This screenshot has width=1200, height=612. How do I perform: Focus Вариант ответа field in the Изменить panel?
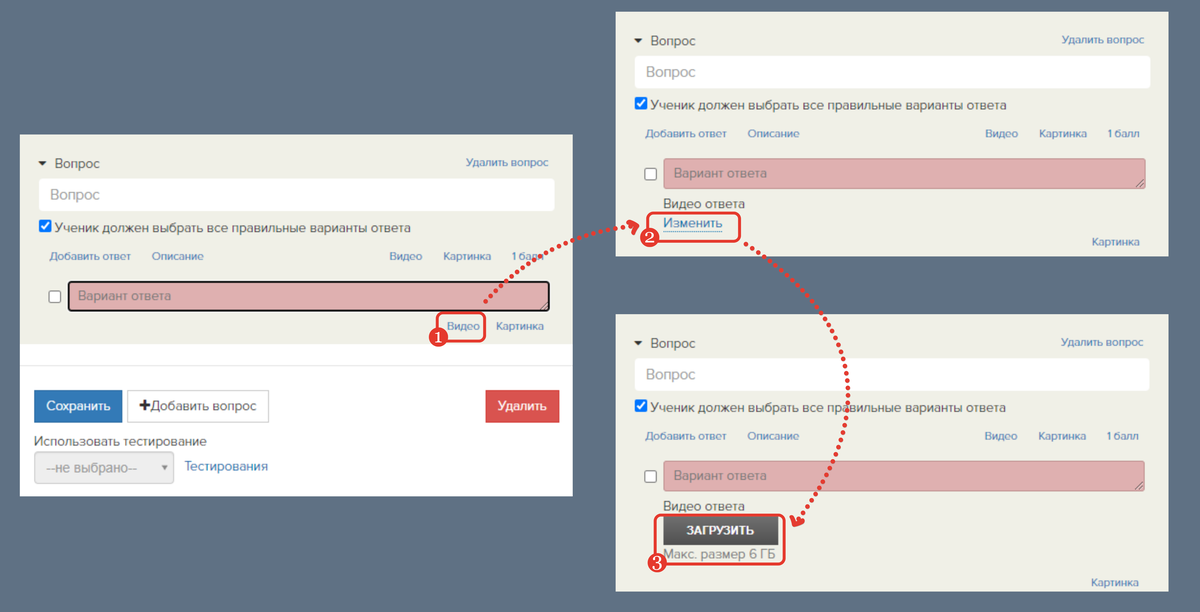point(904,173)
